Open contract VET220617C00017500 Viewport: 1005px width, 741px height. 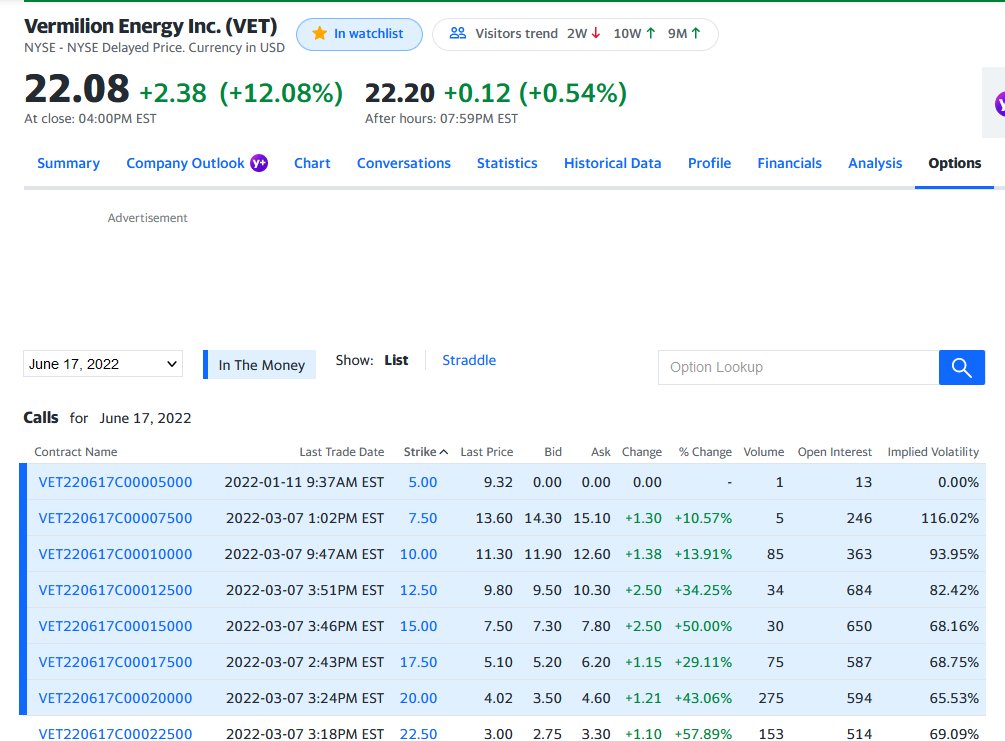[x=115, y=662]
